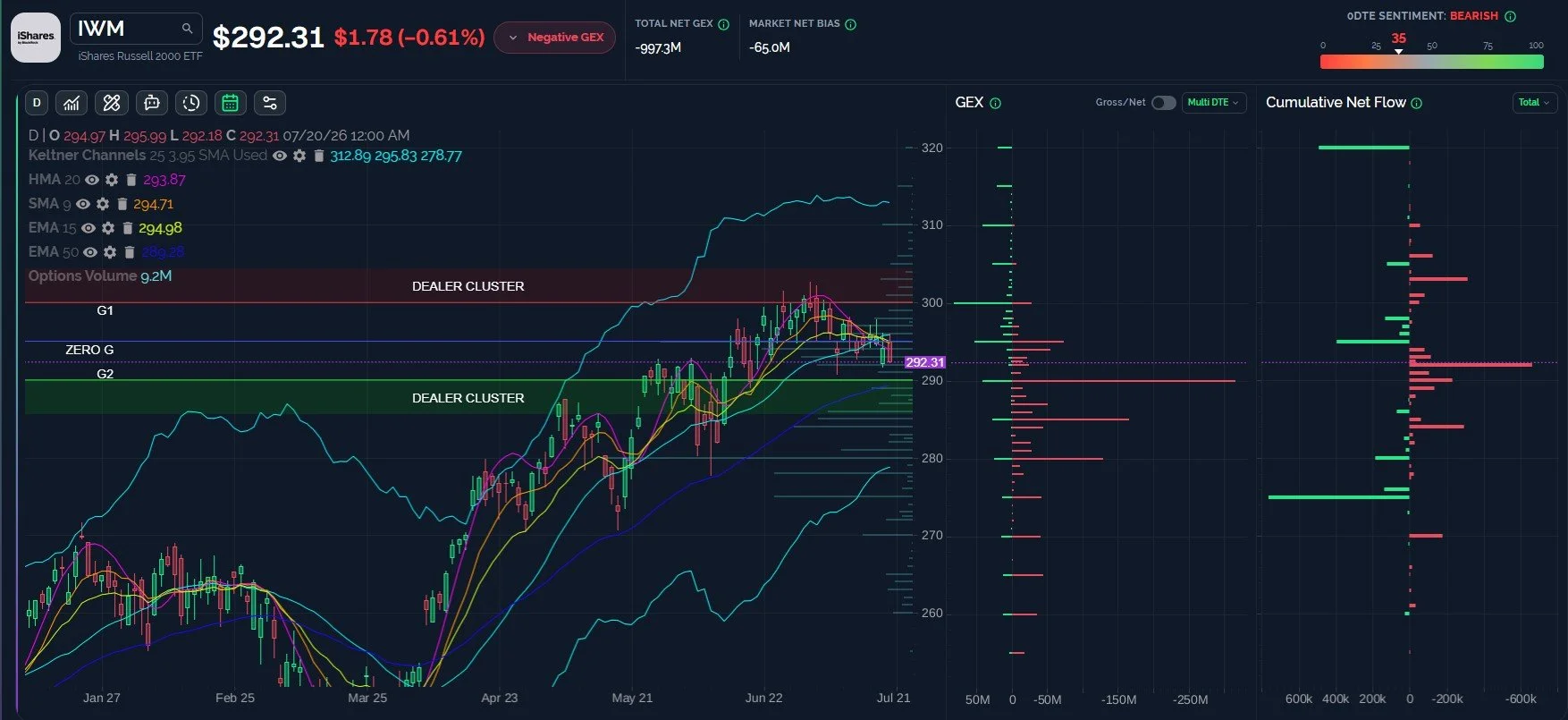Click the upper DEALER CLUSTER label
1568x720 pixels.
point(468,286)
